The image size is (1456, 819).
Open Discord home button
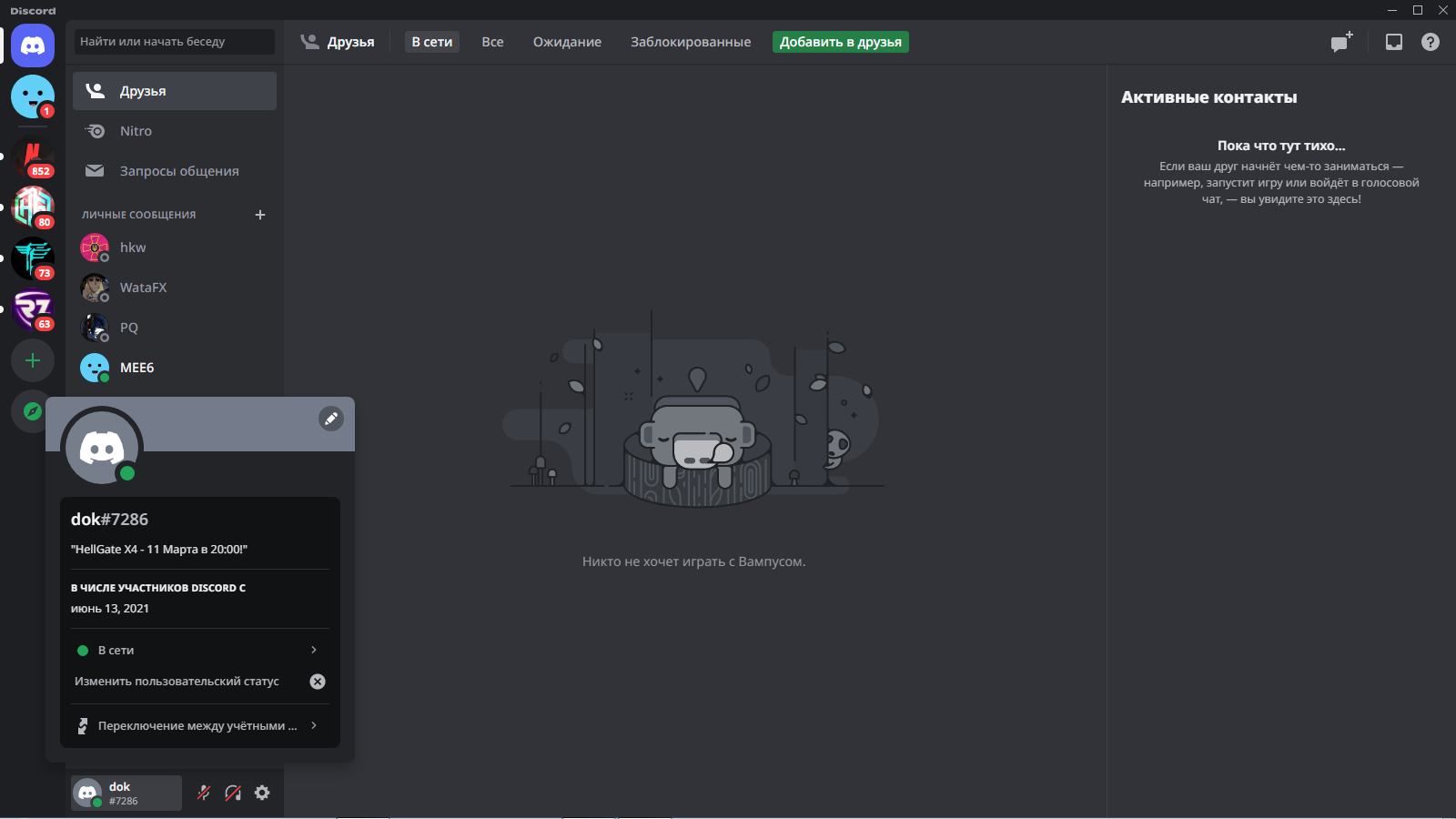click(x=33, y=45)
